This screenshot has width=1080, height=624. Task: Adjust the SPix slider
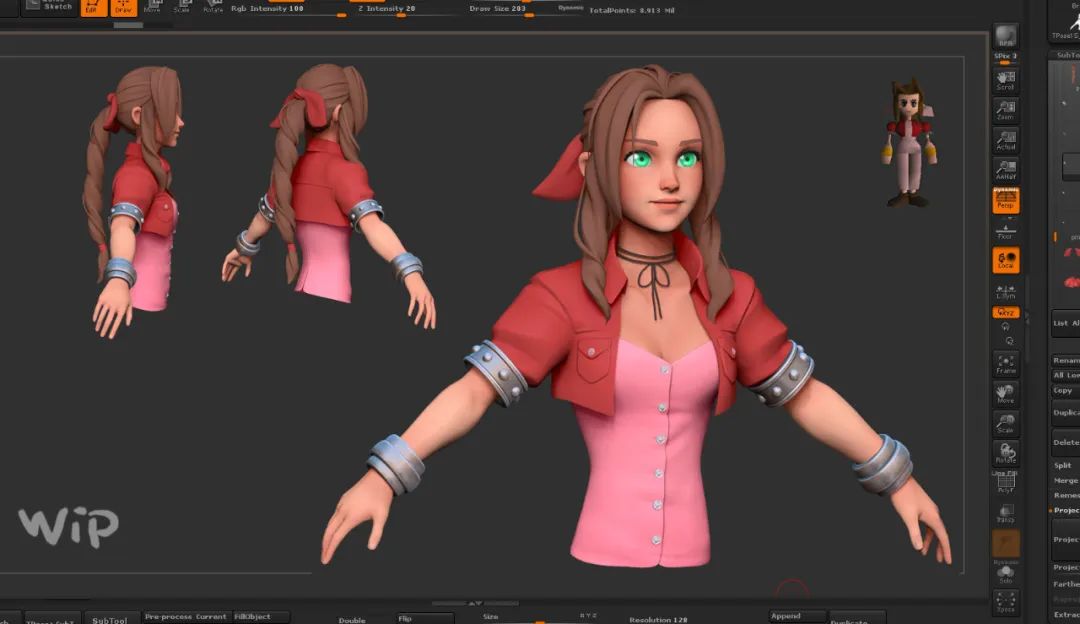coord(1006,58)
